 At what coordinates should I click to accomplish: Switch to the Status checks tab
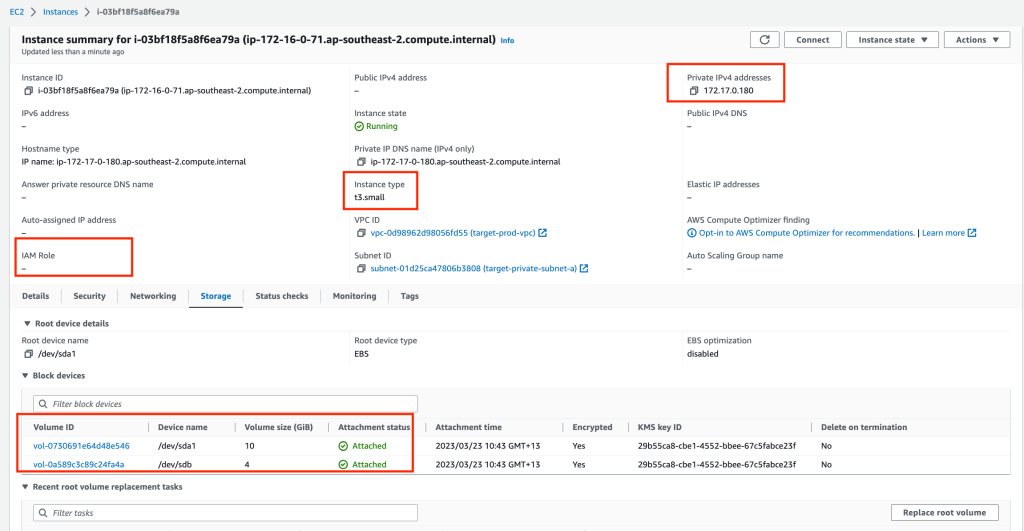click(281, 296)
